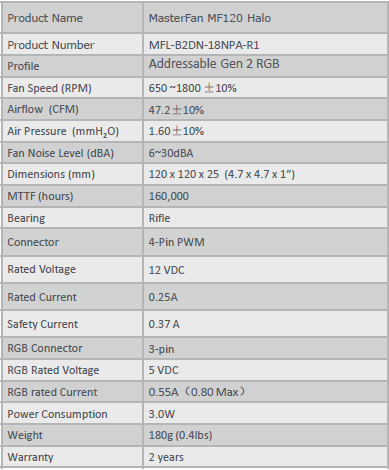
Task: Click the 0.25A rated current value
Action: point(163,297)
